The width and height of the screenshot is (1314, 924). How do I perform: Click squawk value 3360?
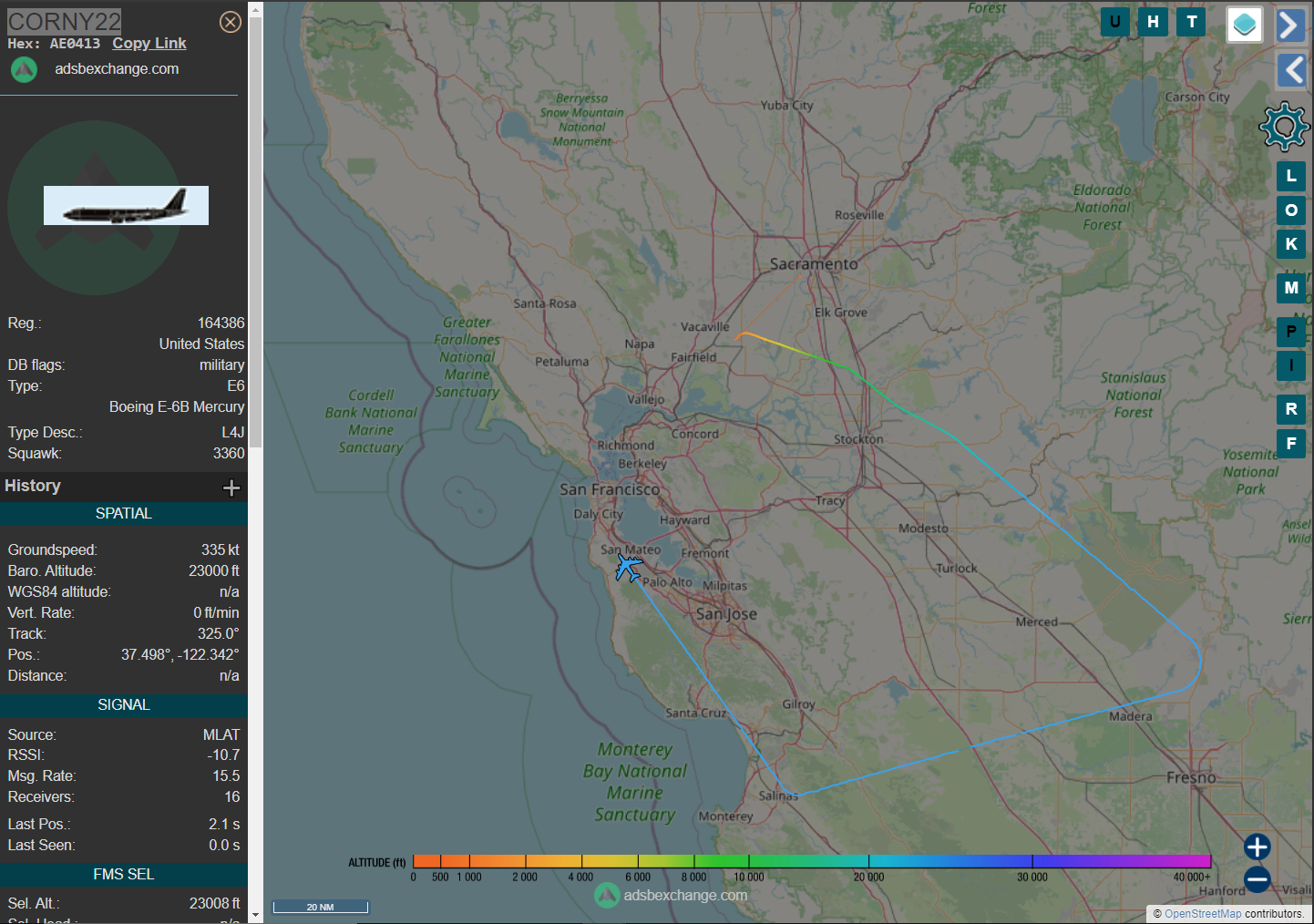click(229, 453)
